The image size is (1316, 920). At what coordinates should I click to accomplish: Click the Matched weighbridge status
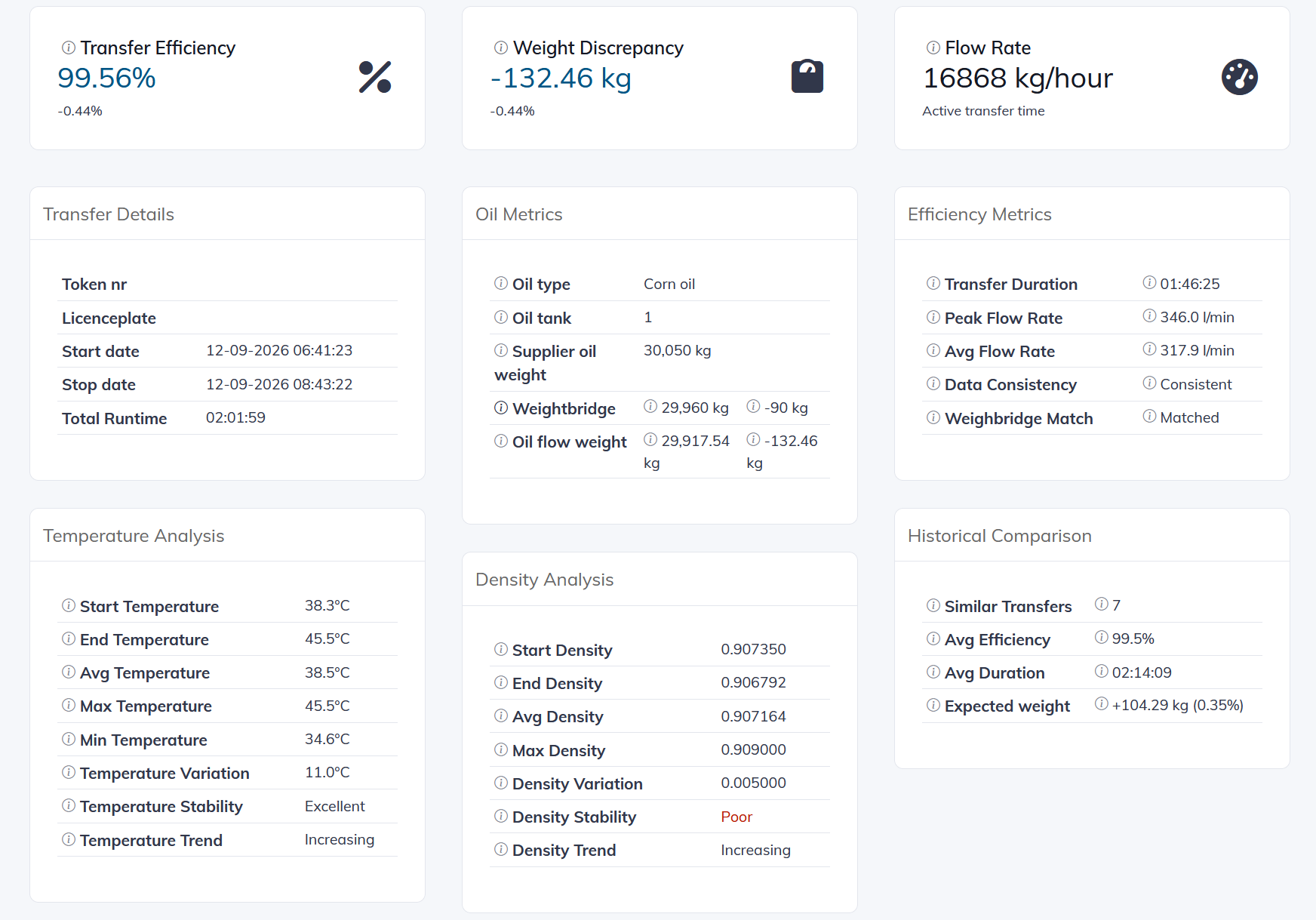tap(1189, 417)
